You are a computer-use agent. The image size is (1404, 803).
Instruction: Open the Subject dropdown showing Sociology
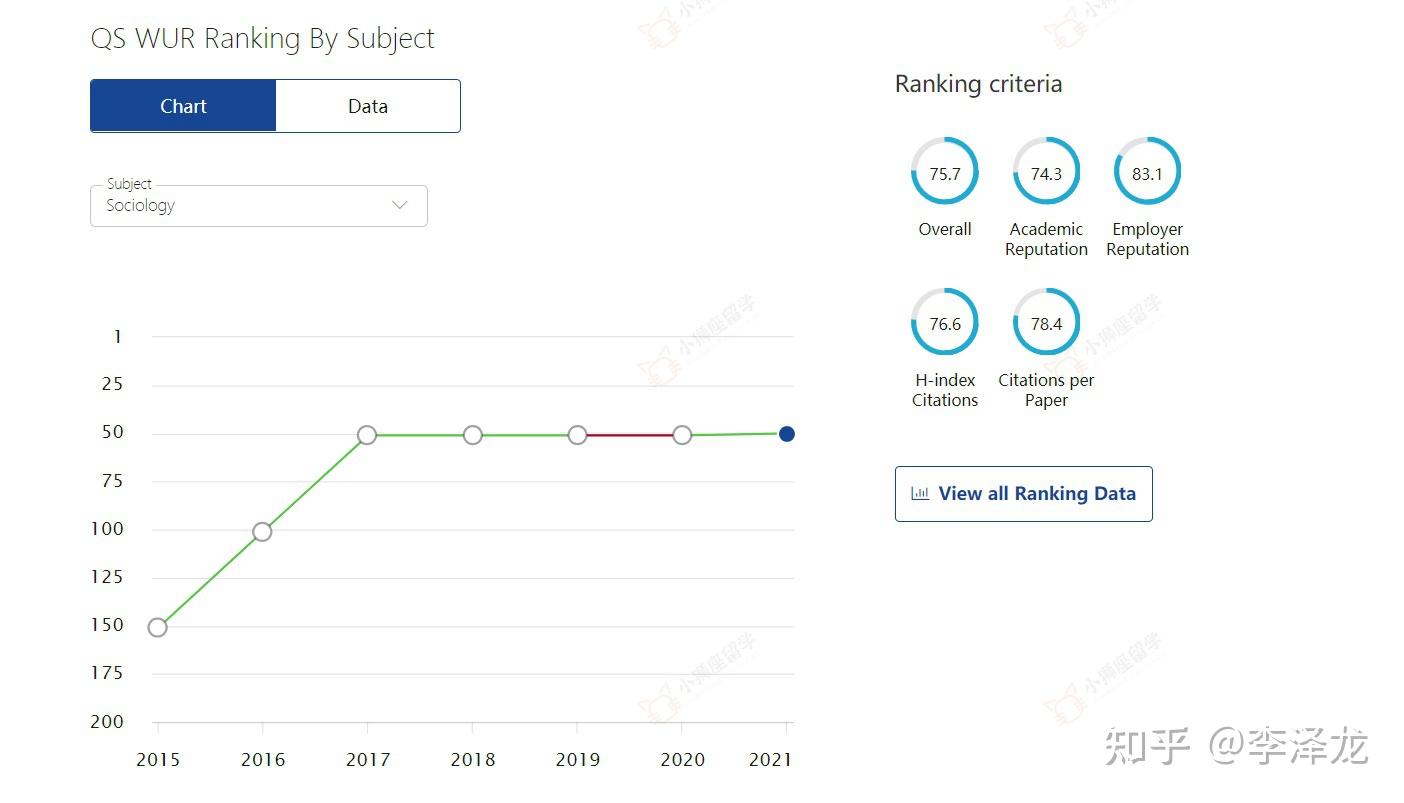[x=258, y=206]
